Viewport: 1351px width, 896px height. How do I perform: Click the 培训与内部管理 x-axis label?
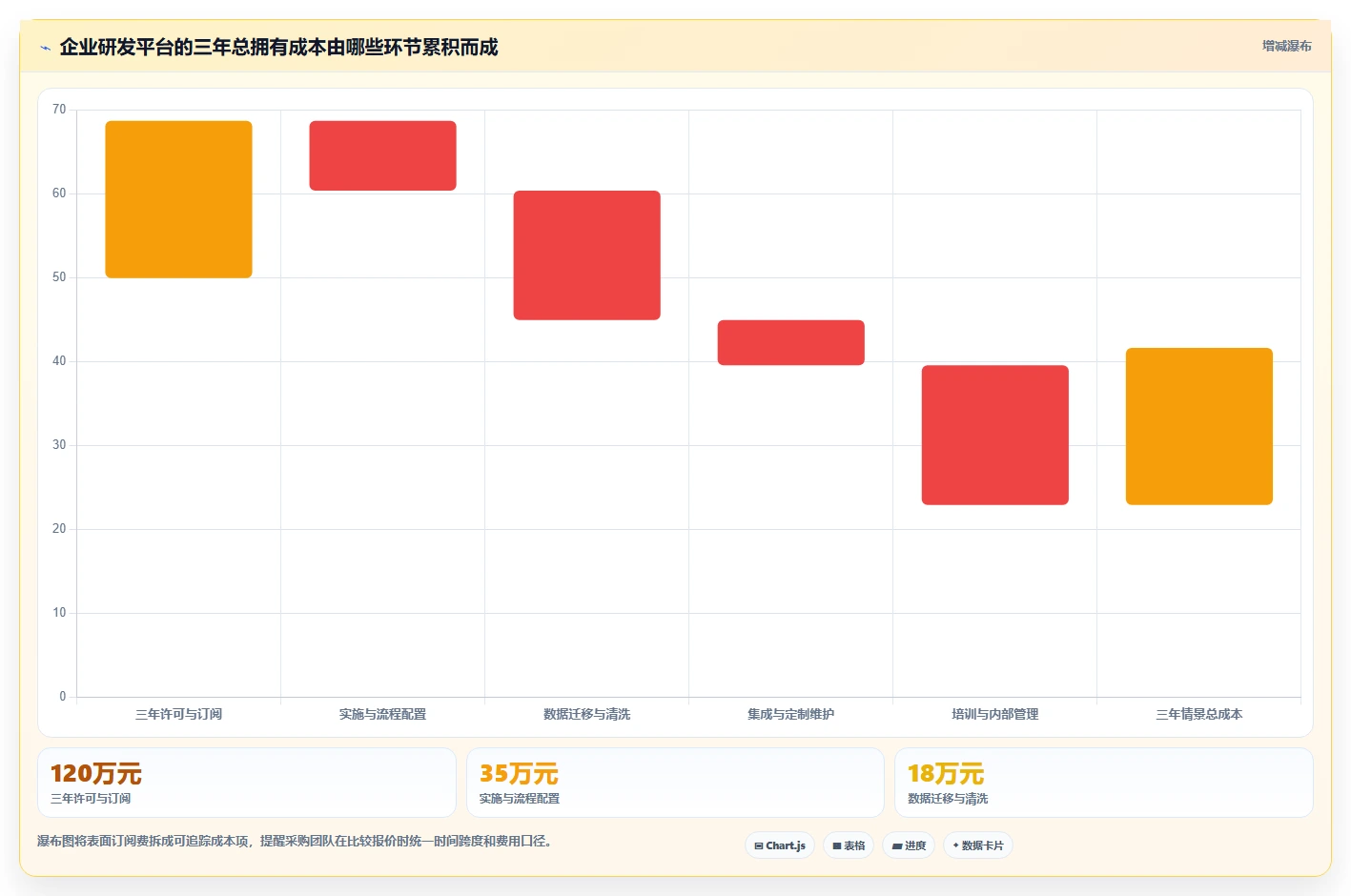(994, 714)
